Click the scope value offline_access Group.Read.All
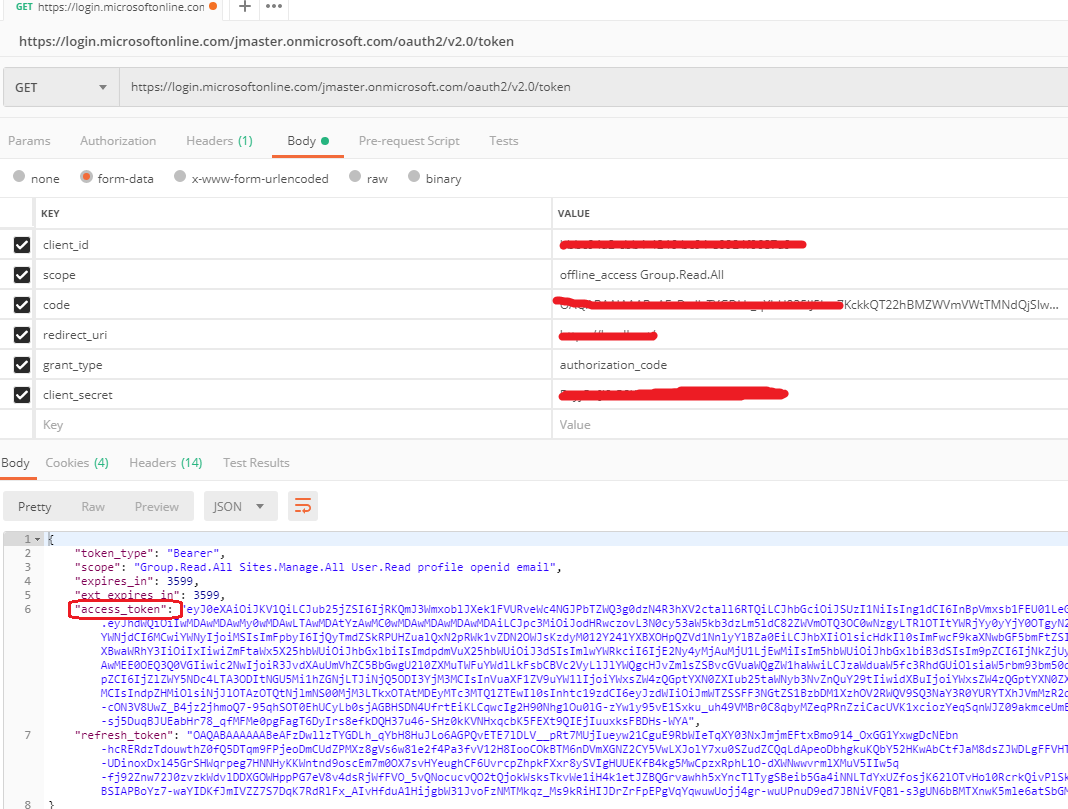This screenshot has height=809, width=1068. (642, 274)
